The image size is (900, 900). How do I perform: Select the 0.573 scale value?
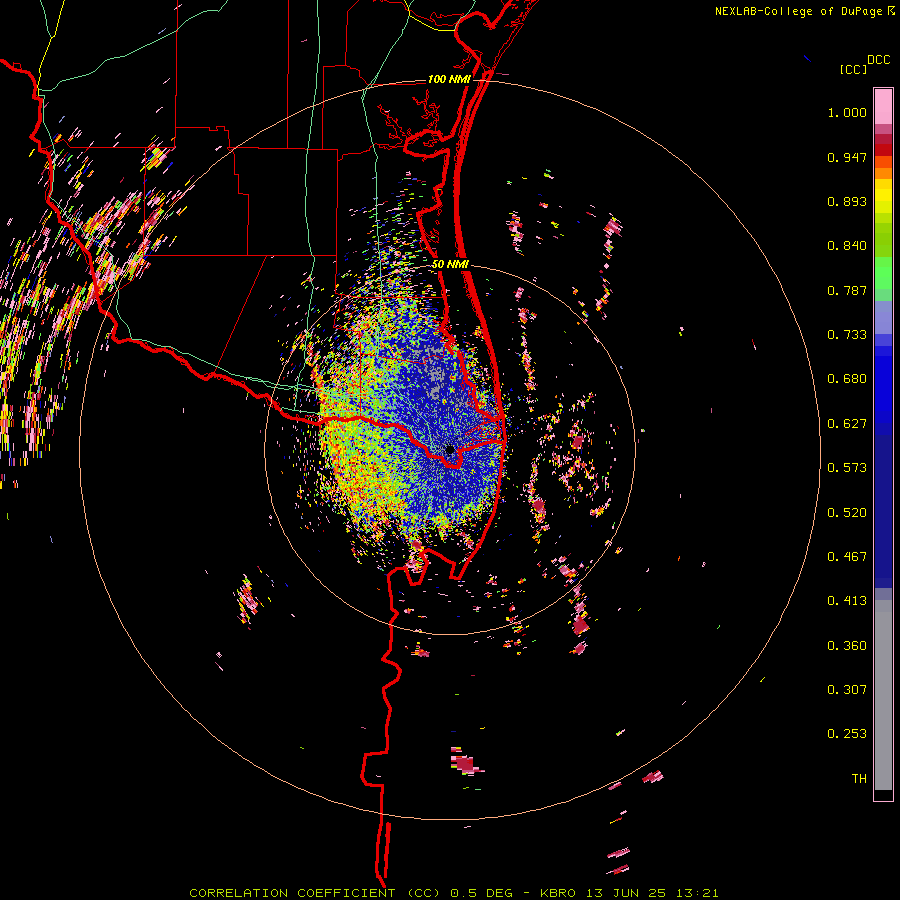[847, 468]
